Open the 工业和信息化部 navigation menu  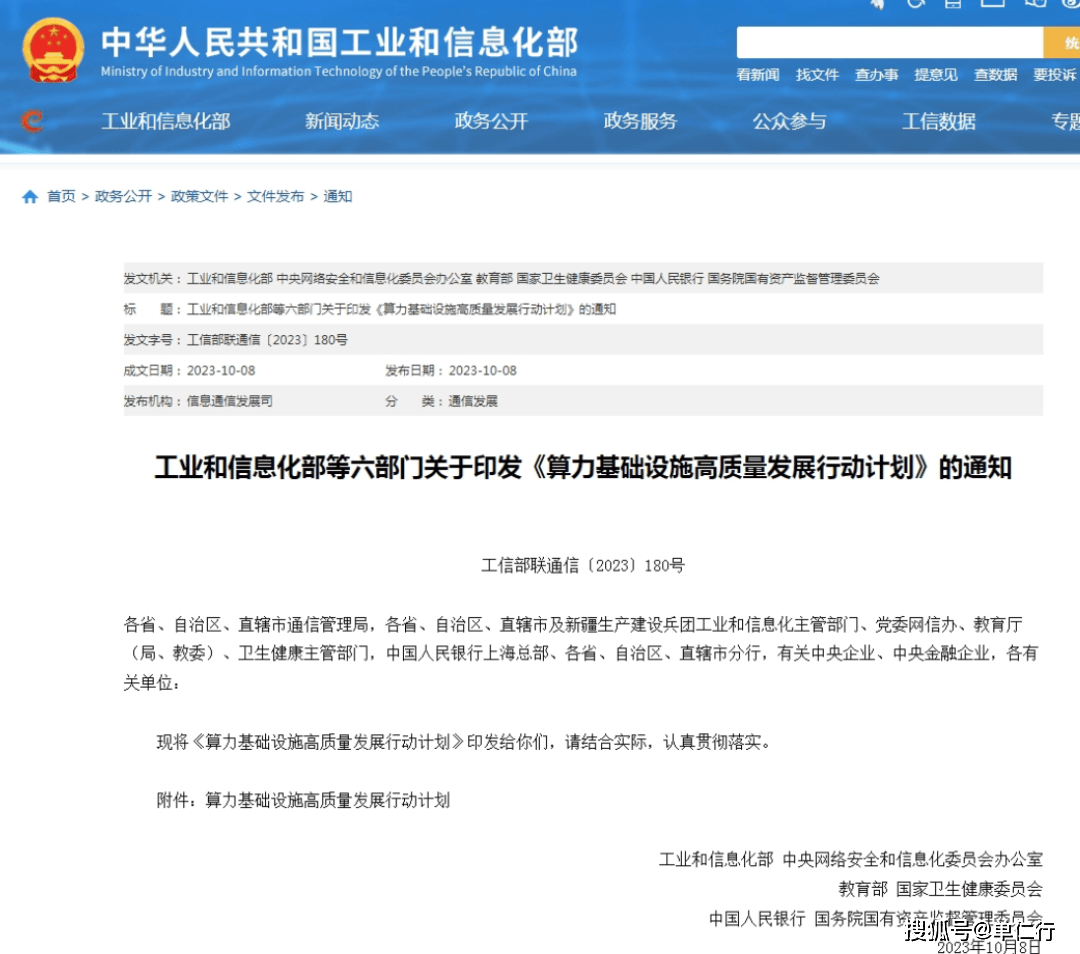165,121
